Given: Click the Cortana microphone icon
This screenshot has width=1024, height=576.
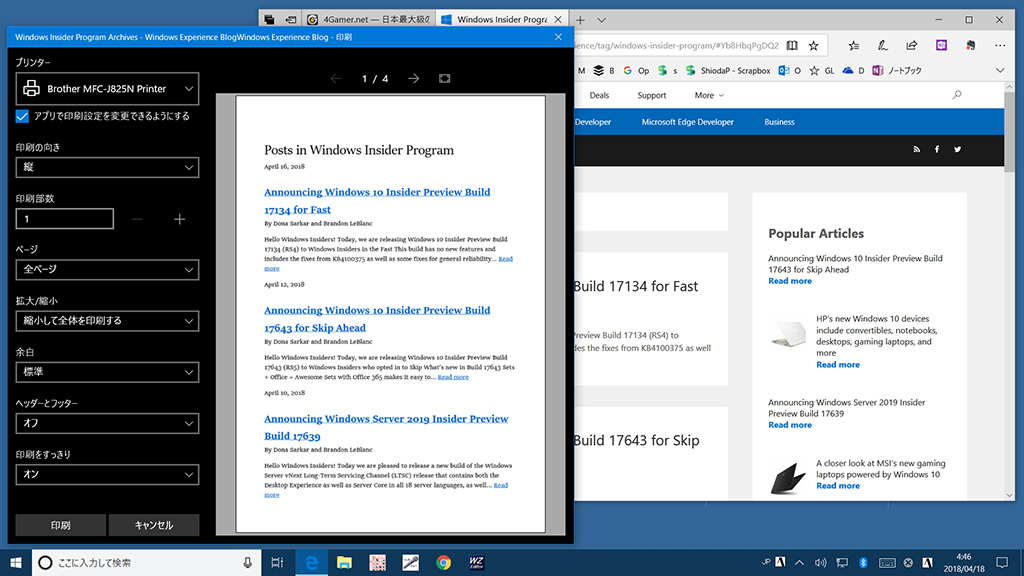Looking at the screenshot, I should (248, 562).
